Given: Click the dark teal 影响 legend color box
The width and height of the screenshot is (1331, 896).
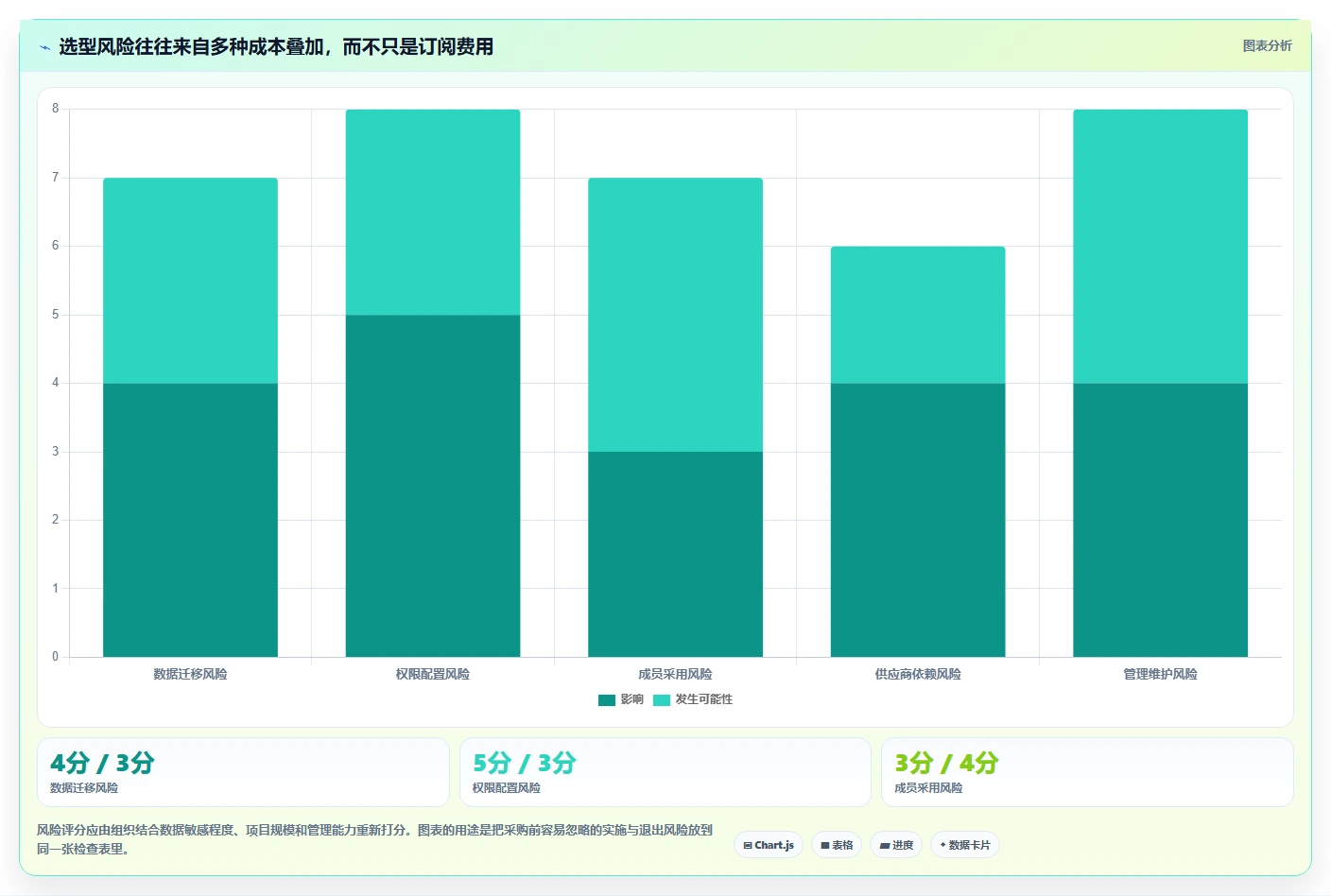Looking at the screenshot, I should coord(607,700).
